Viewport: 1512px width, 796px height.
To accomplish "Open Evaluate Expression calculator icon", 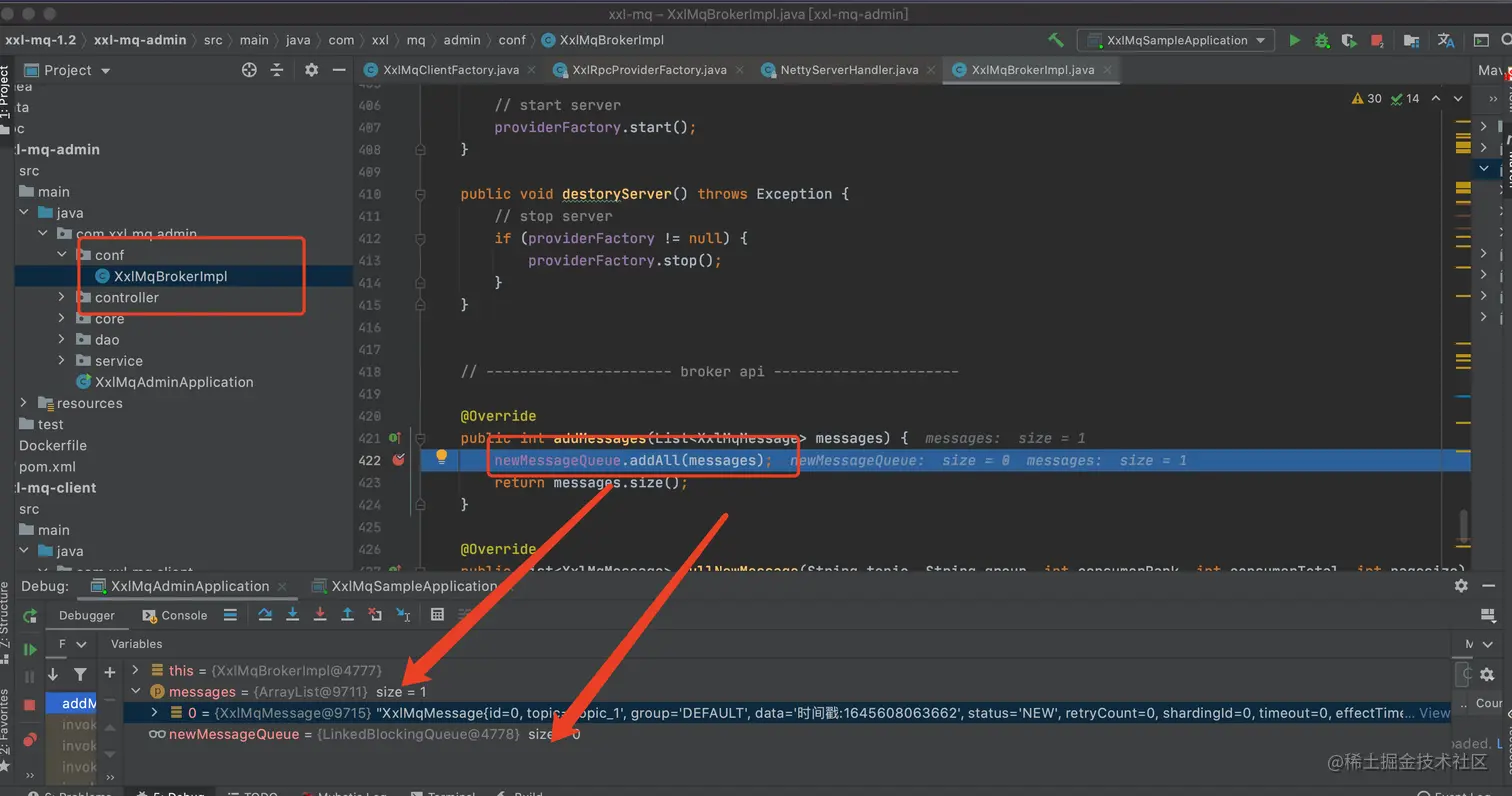I will click(437, 614).
